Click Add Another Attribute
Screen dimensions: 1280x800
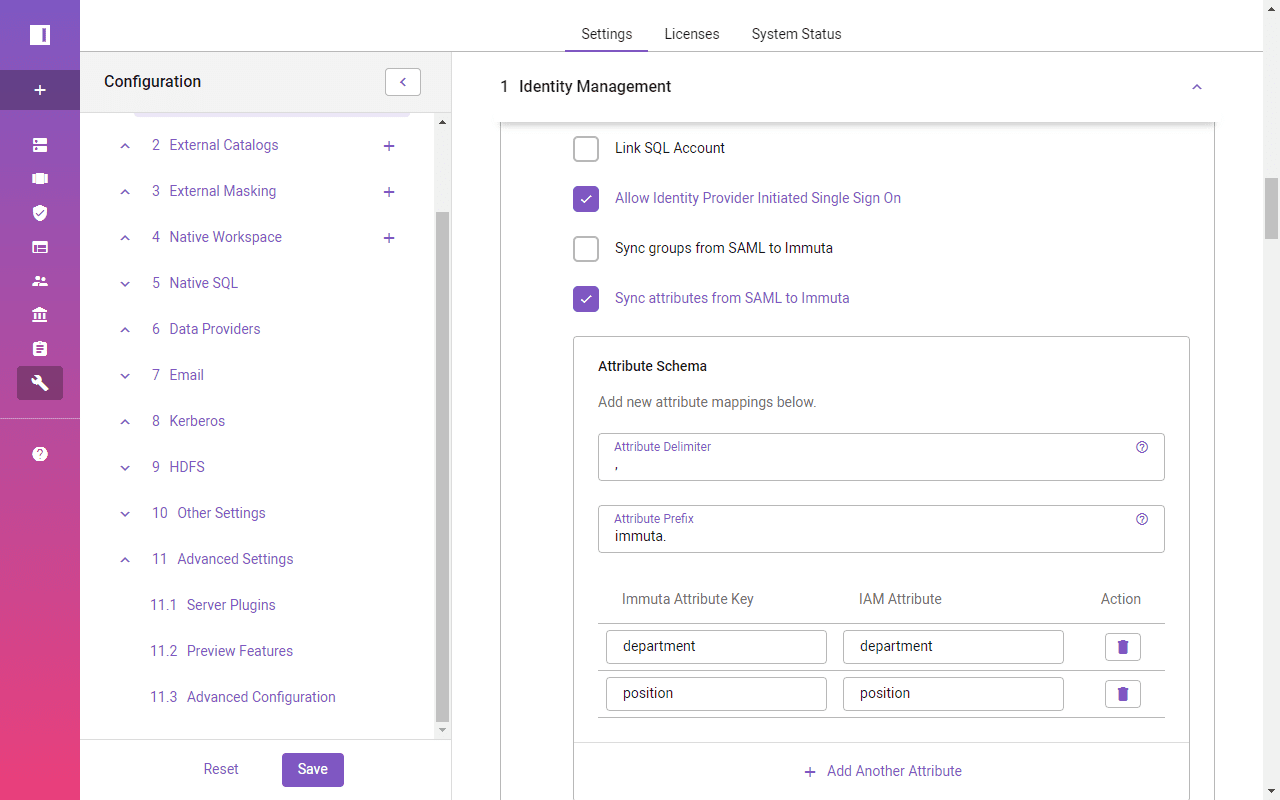pyautogui.click(x=883, y=772)
